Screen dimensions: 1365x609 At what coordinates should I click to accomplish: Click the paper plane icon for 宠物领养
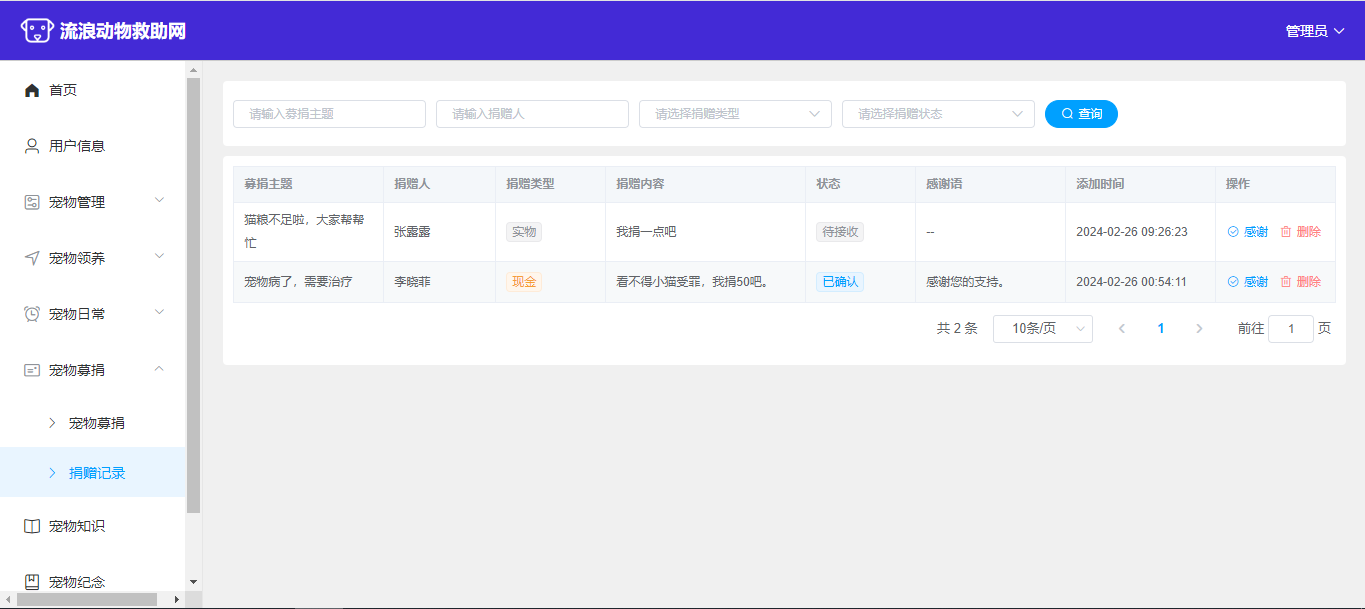point(32,258)
